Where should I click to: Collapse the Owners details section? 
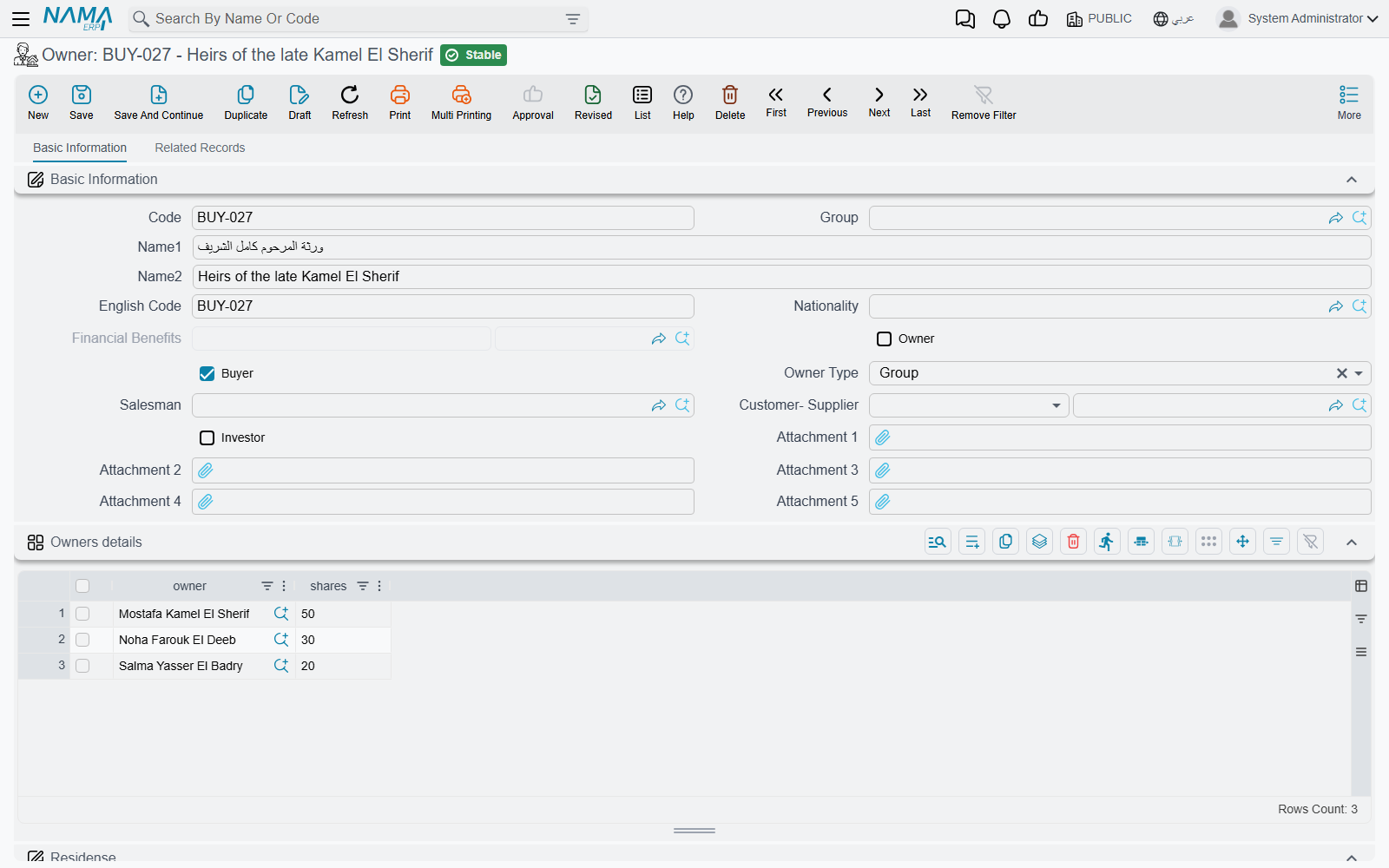[1352, 542]
